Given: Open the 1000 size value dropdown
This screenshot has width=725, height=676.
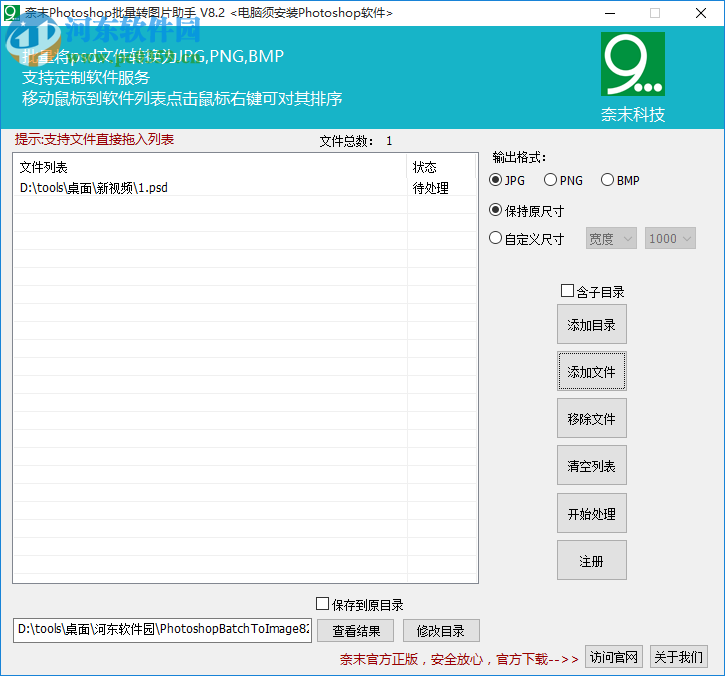Looking at the screenshot, I should click(670, 239).
